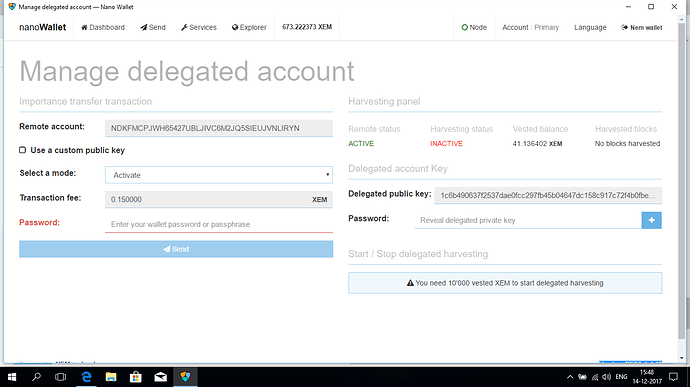Open Windows taskbar search
The width and height of the screenshot is (690, 387).
pyautogui.click(x=36, y=377)
